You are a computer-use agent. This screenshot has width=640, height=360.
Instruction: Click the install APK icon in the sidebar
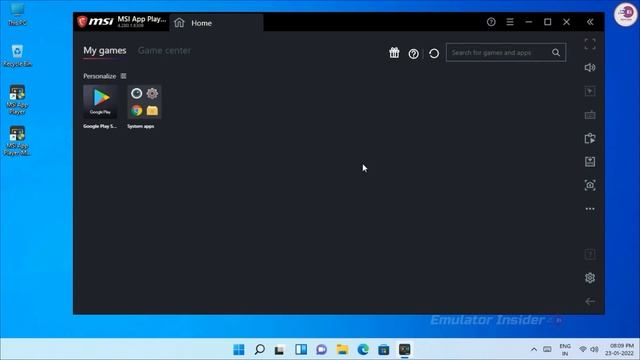point(590,162)
